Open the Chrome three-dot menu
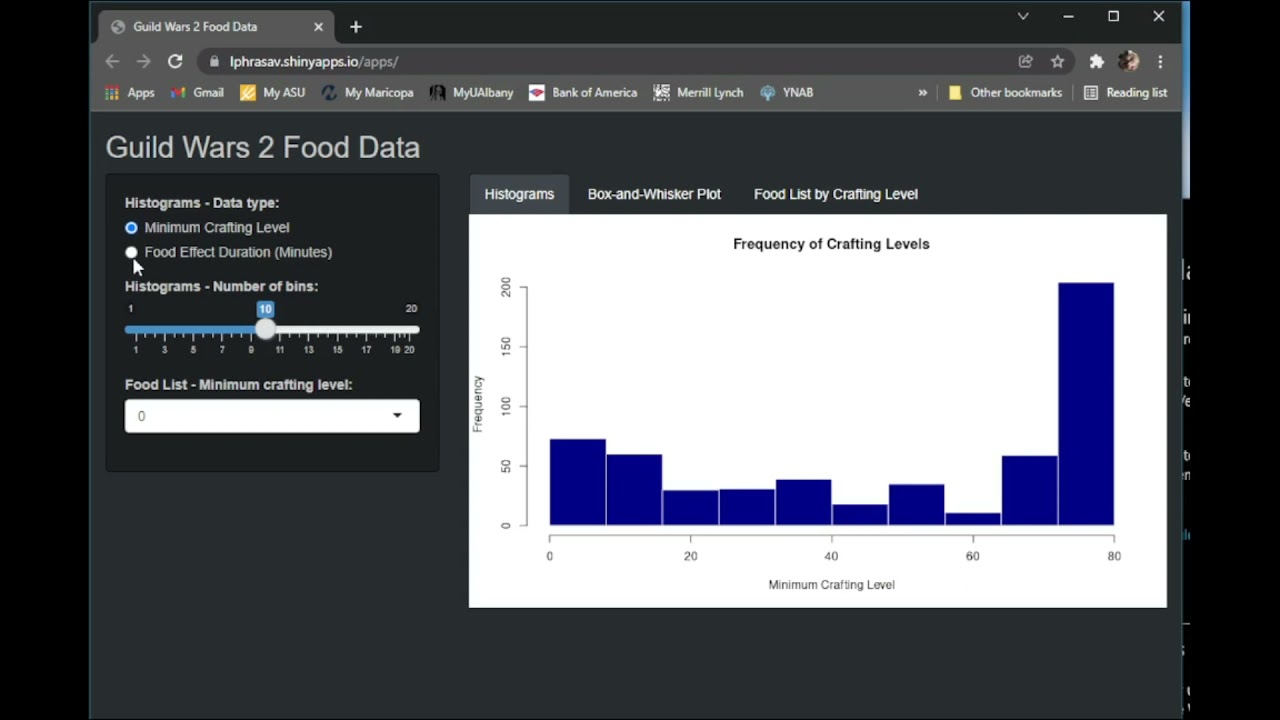 pos(1160,62)
